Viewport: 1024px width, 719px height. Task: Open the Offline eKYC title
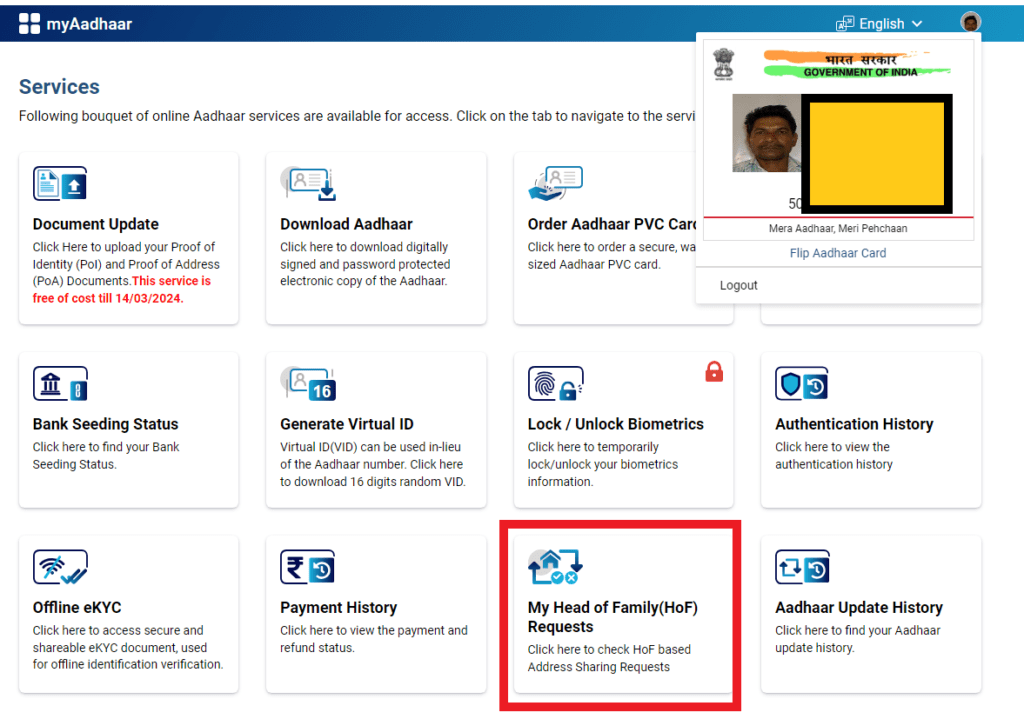pos(77,607)
